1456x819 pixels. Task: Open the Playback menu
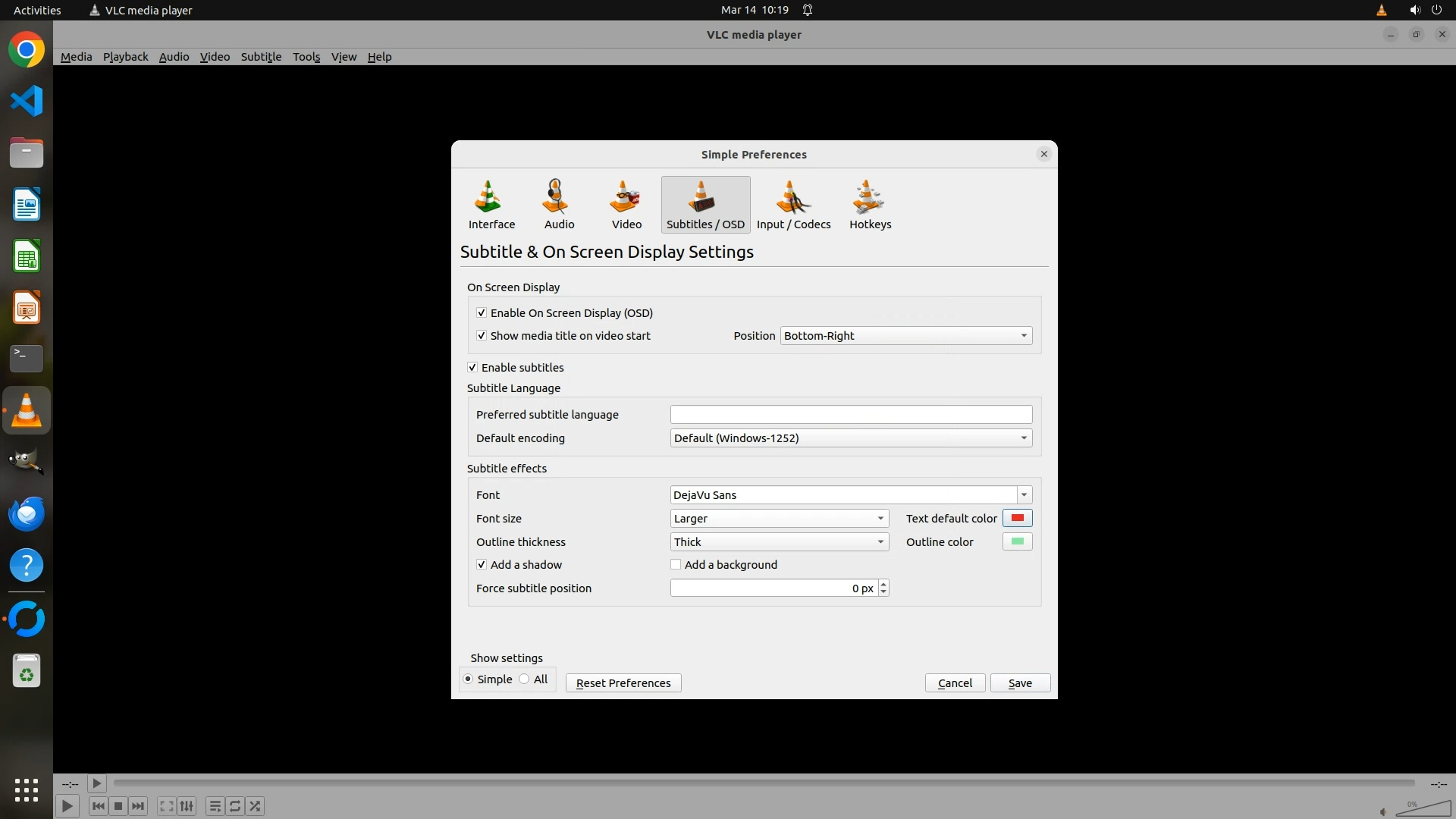[125, 57]
